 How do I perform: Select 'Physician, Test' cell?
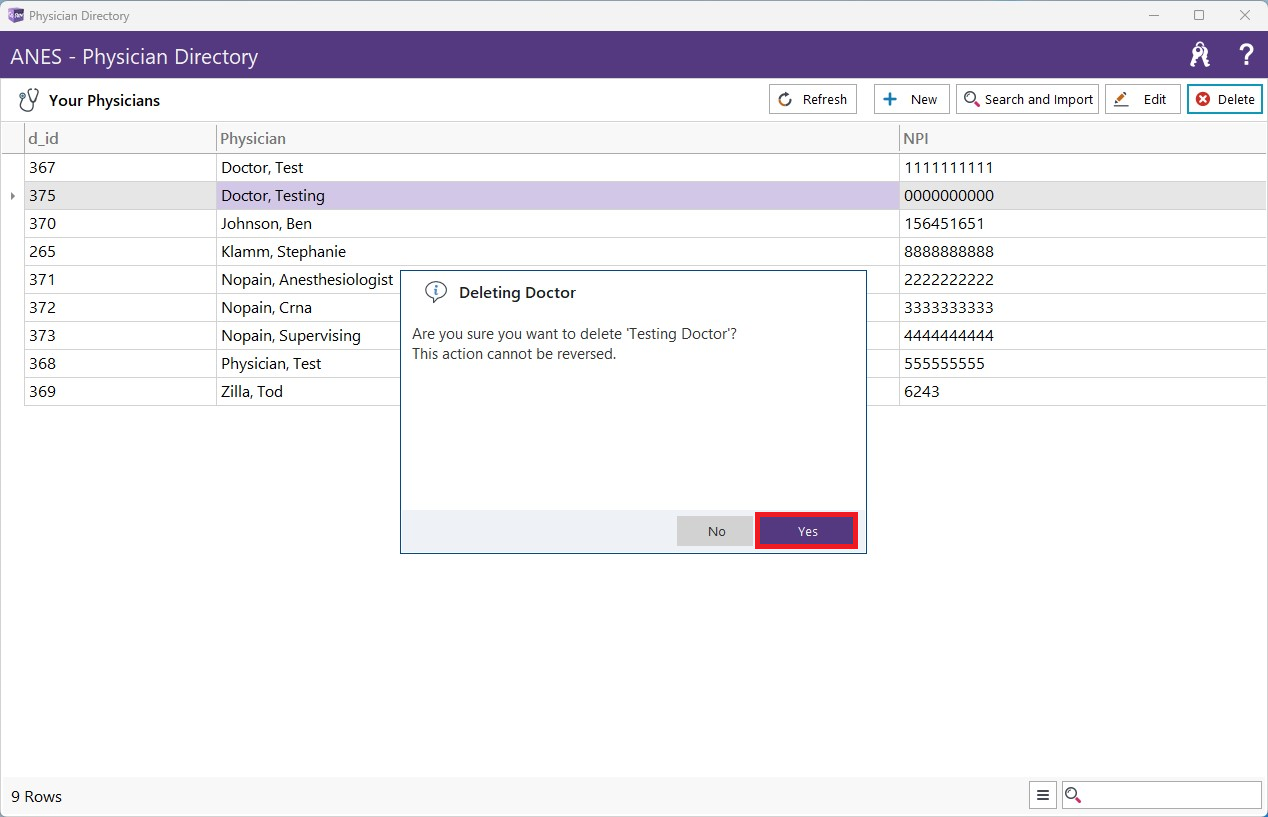tap(308, 364)
